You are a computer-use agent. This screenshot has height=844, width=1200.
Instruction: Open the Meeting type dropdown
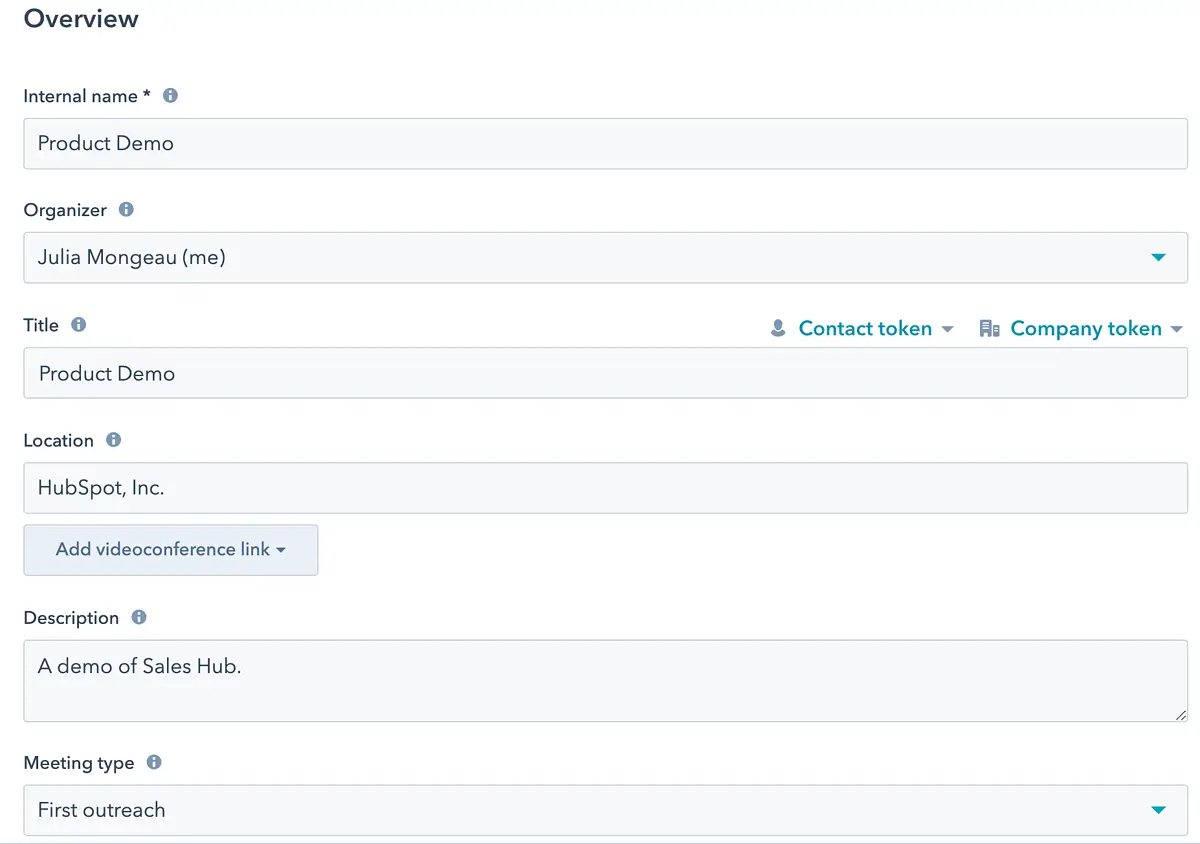tap(606, 810)
